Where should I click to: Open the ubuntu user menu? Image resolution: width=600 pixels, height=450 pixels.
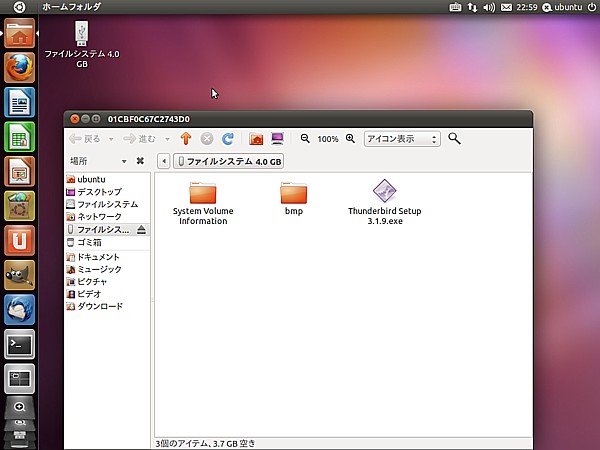(562, 7)
